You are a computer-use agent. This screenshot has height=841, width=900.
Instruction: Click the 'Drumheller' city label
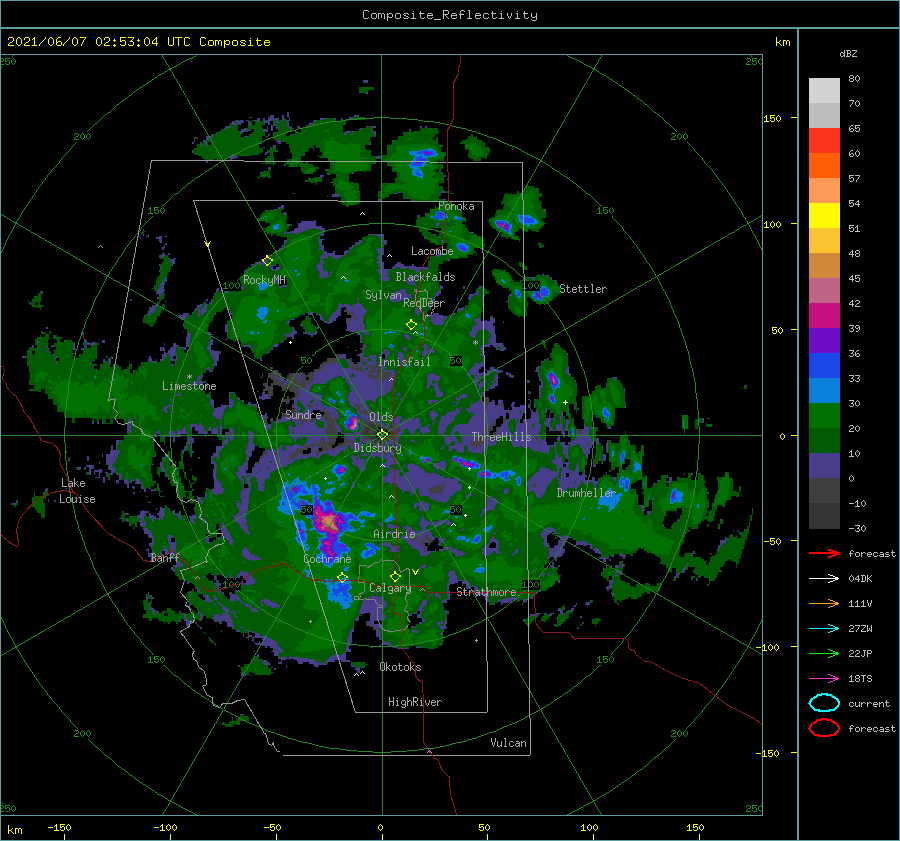[x=586, y=493]
